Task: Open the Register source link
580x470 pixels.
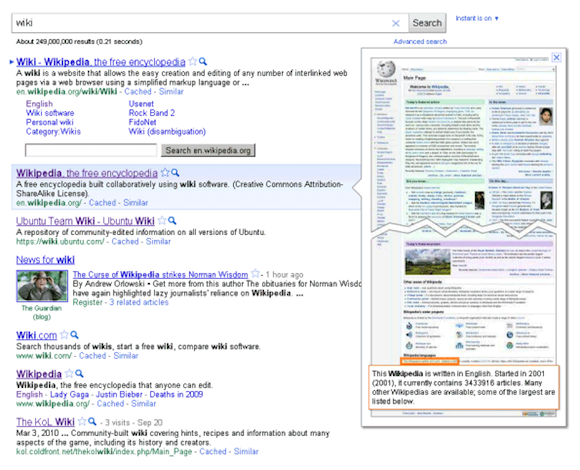Action: (x=87, y=302)
